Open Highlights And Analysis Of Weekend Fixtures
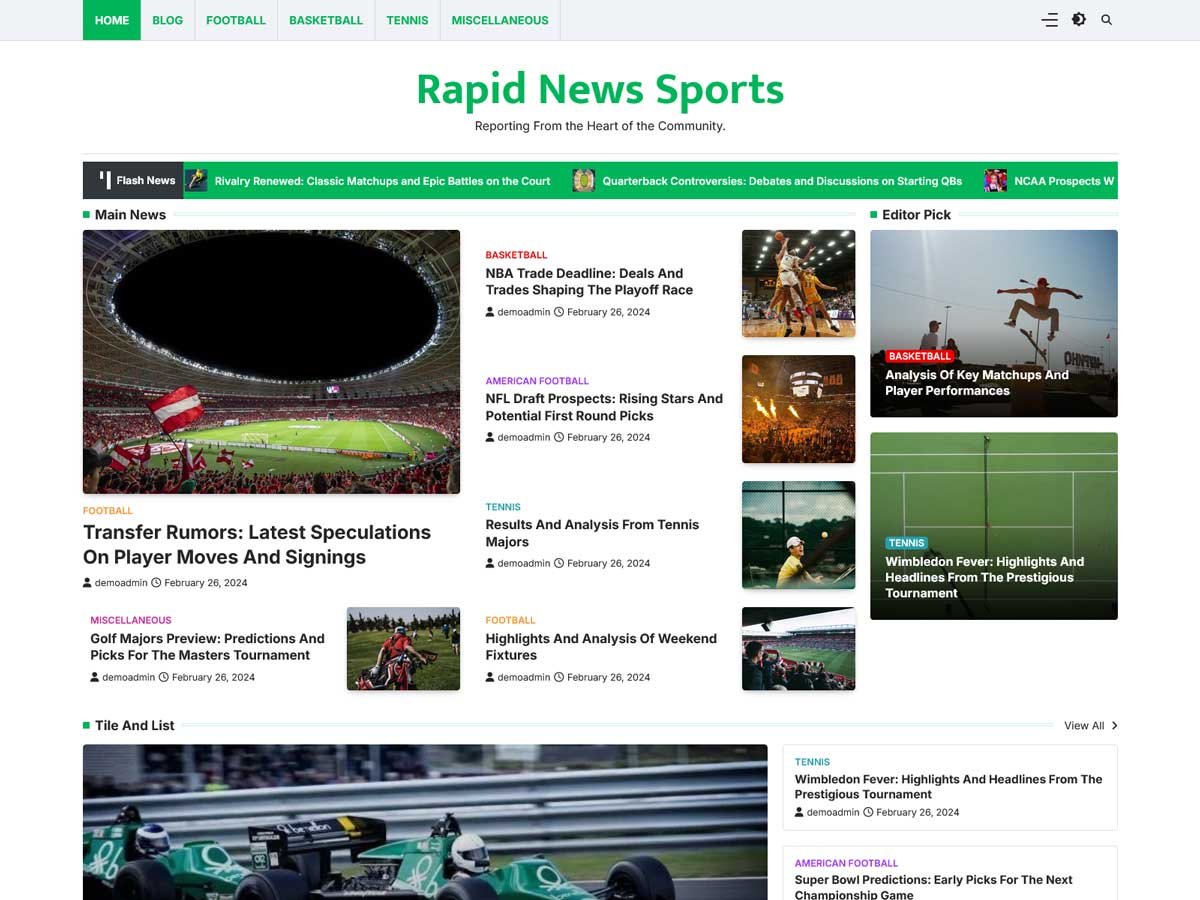The height and width of the screenshot is (900, 1200). point(601,647)
